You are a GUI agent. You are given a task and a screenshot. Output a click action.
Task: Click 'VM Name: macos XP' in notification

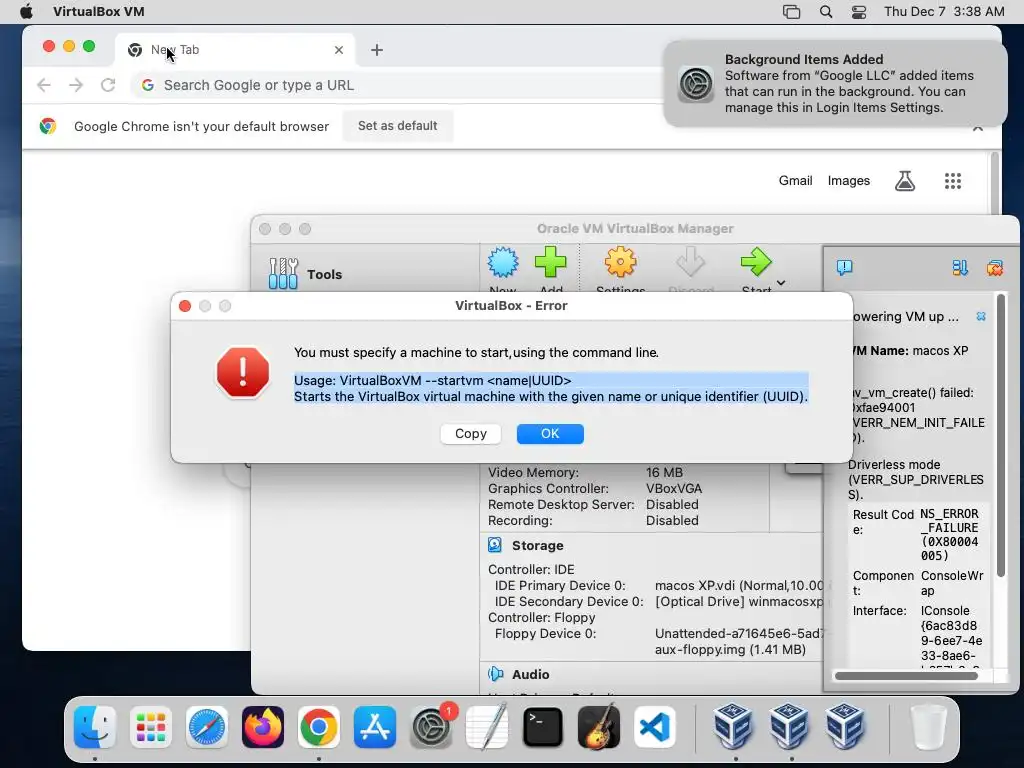910,351
